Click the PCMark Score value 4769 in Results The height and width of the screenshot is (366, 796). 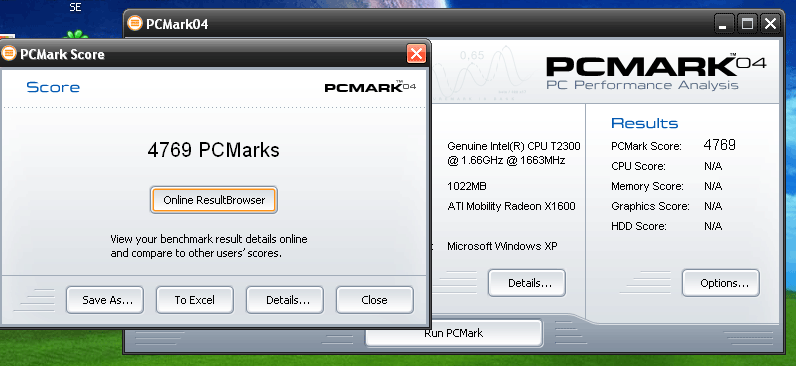click(719, 145)
